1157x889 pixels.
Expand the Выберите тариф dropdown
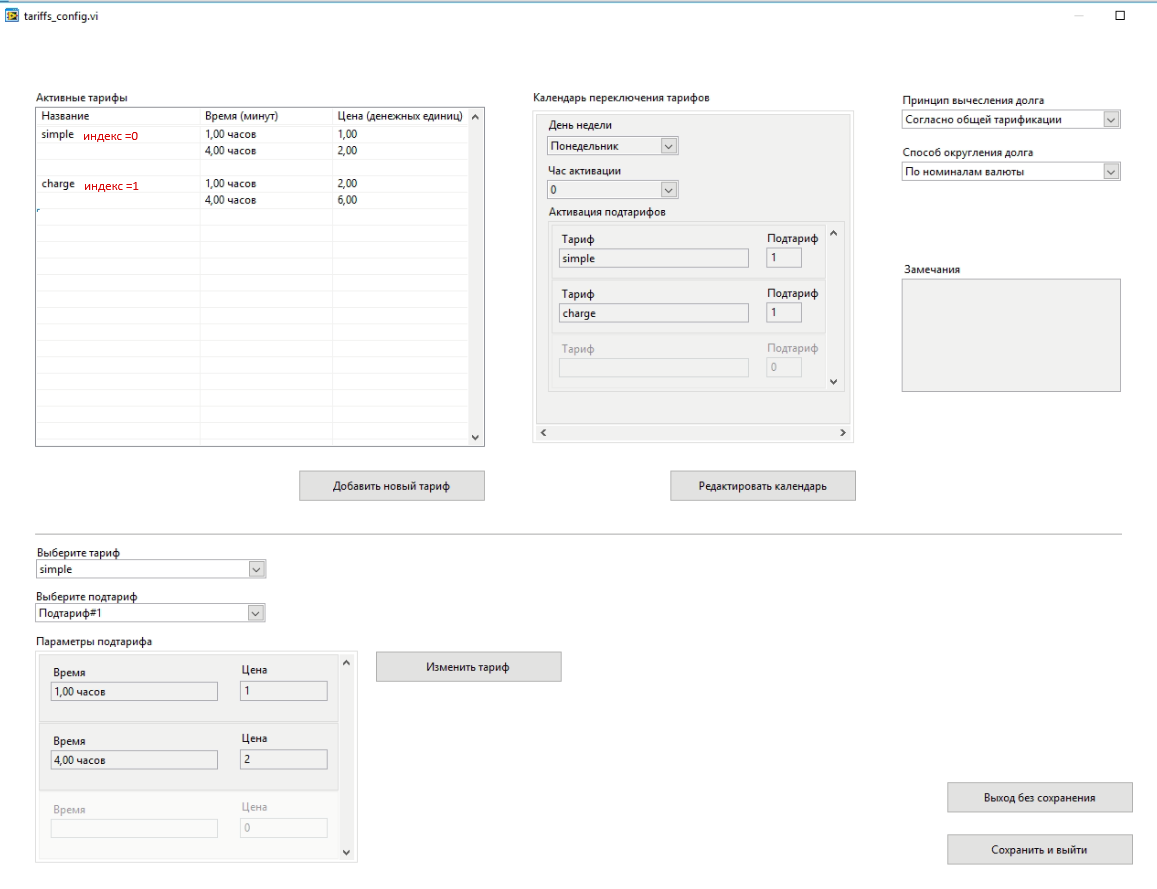(x=256, y=570)
